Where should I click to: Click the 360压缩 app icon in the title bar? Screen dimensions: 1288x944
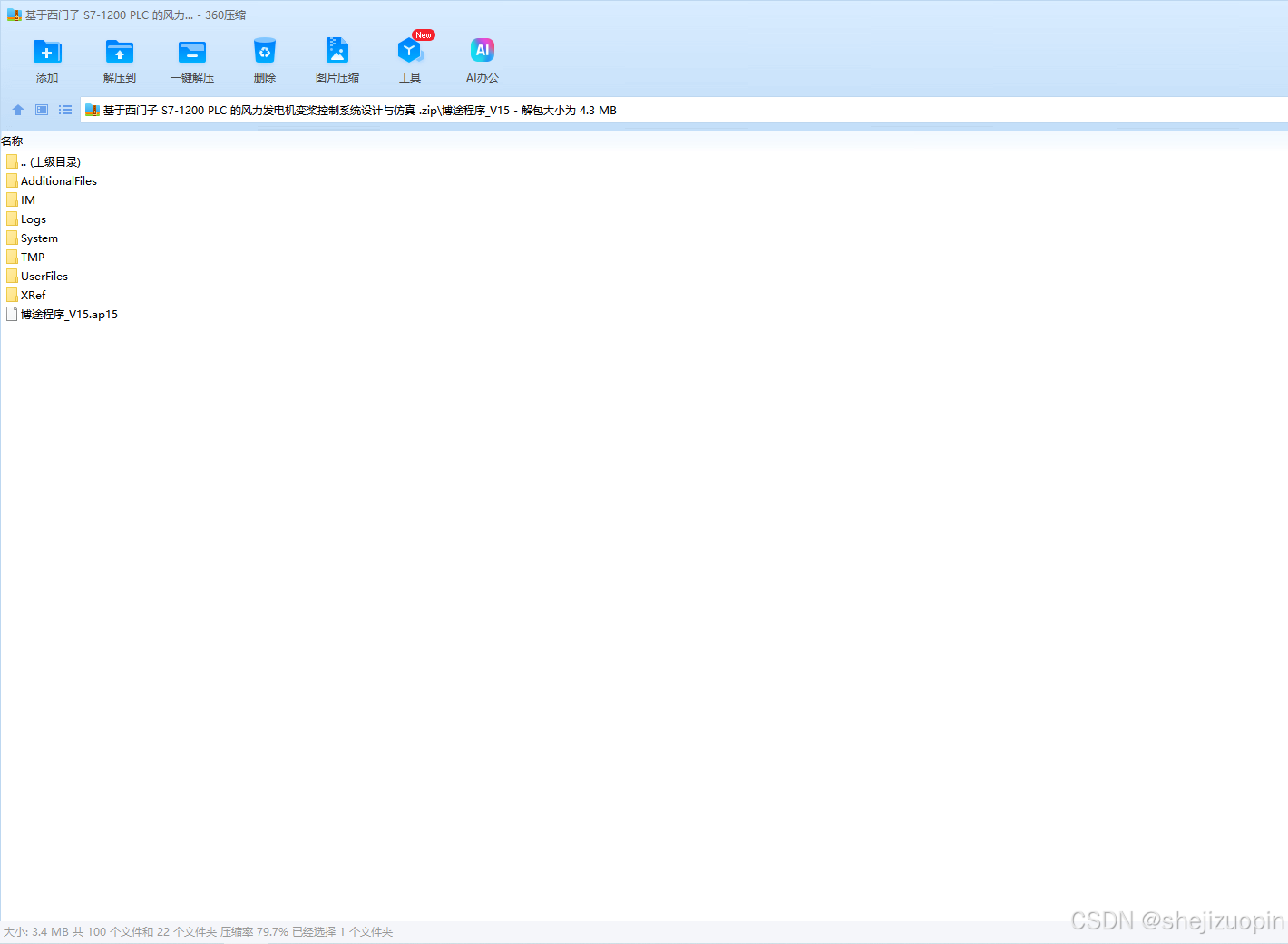[x=15, y=15]
